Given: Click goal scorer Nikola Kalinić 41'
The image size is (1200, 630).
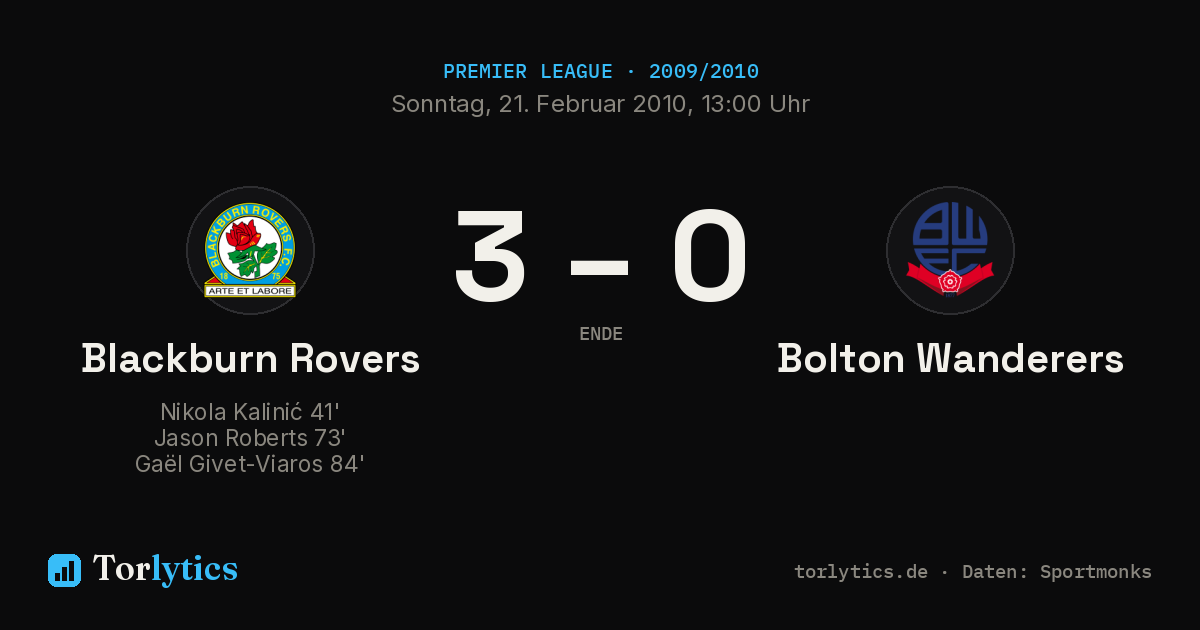Looking at the screenshot, I should 250,412.
